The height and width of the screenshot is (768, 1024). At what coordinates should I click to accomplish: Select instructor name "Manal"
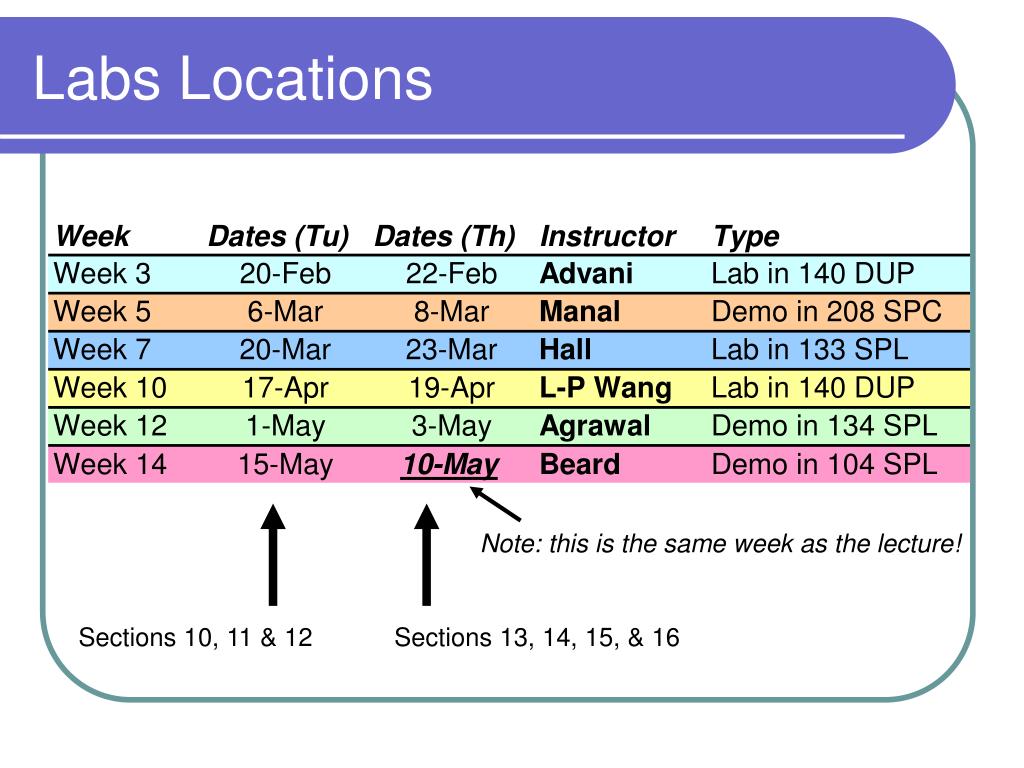(x=579, y=312)
